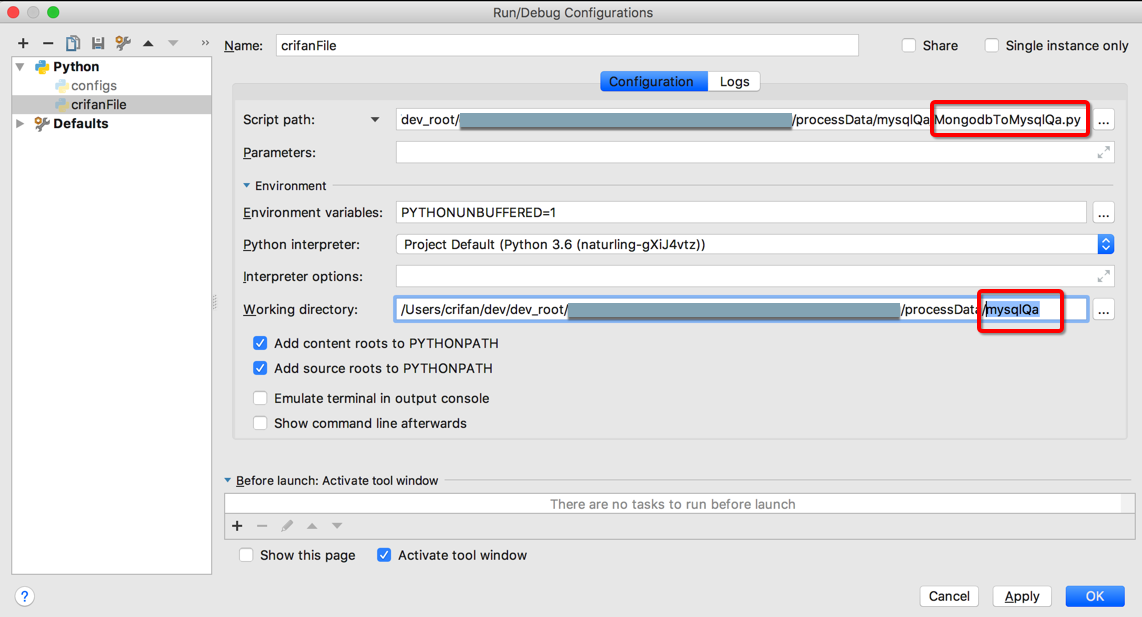Viewport: 1142px width, 617px height.
Task: Enable the Share checkbox
Action: [909, 45]
